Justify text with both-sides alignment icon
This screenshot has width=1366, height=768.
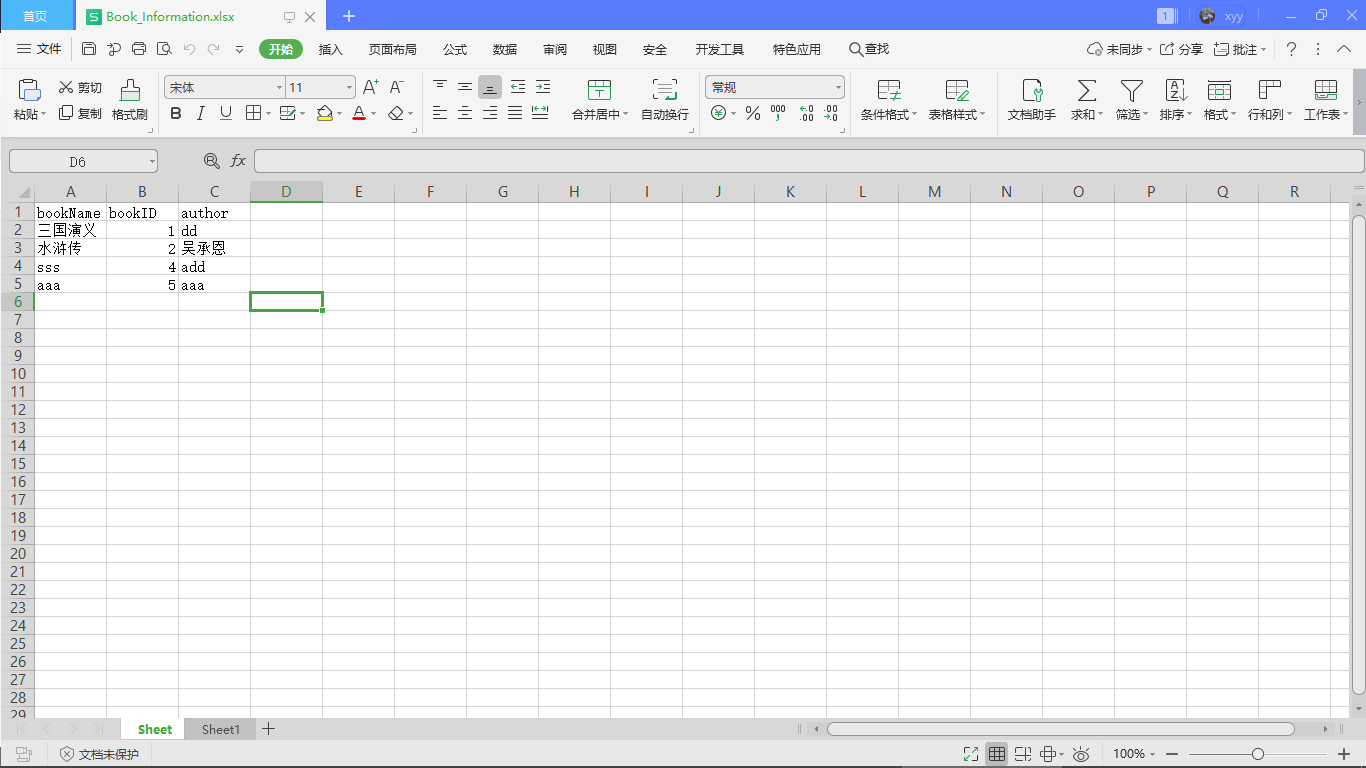coord(515,113)
